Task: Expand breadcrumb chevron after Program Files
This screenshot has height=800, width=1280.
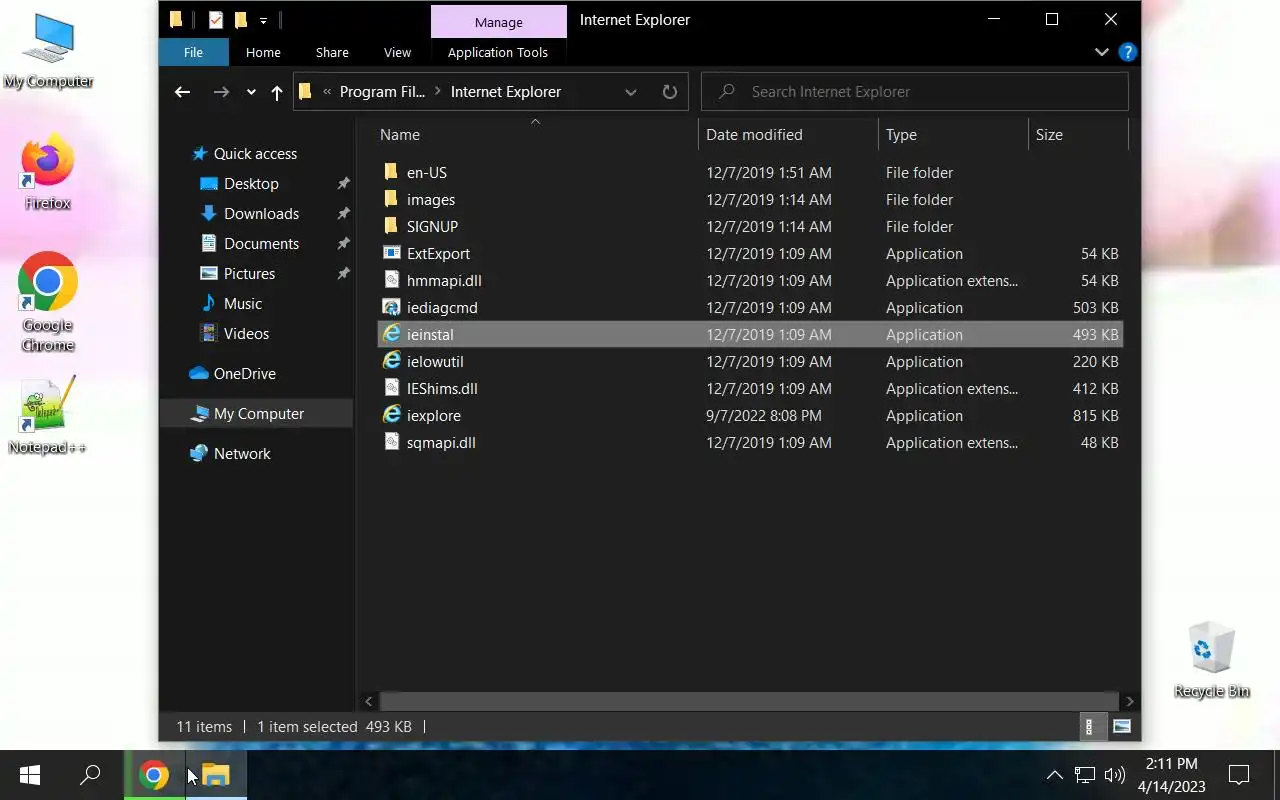Action: (438, 92)
